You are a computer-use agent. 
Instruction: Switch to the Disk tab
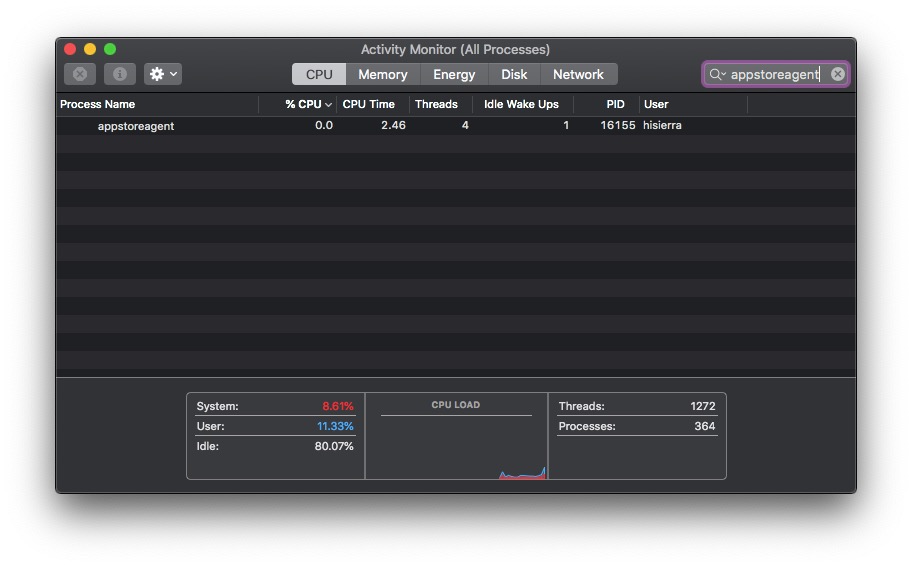(514, 74)
